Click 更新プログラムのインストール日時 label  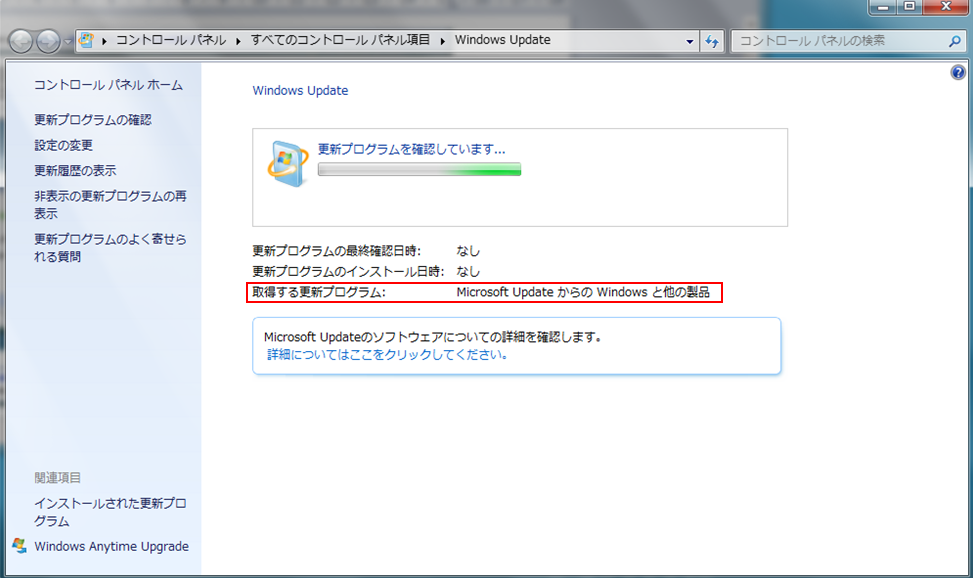348,271
